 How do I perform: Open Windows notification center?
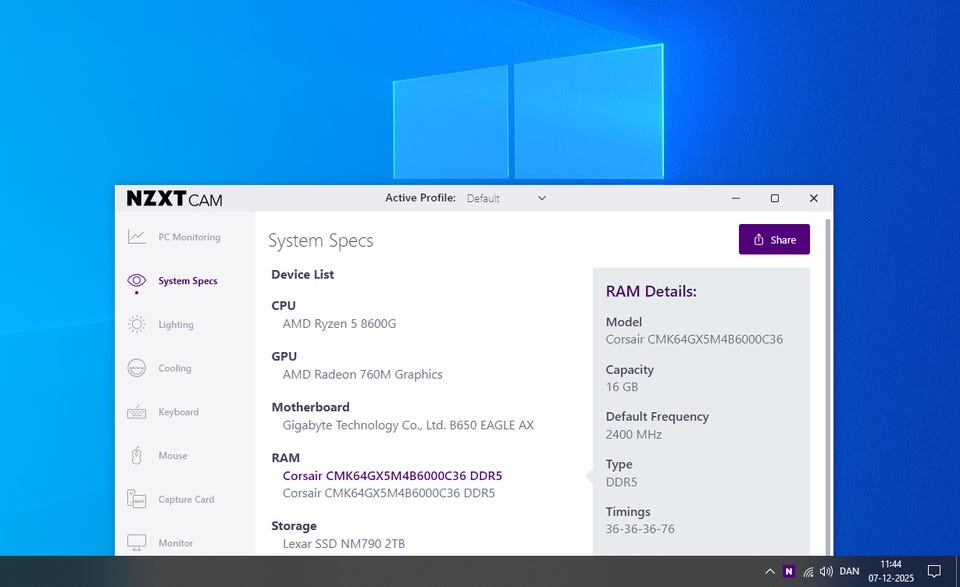[934, 572]
